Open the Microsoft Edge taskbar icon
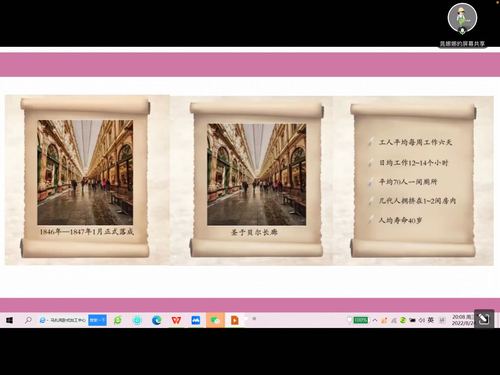This screenshot has width=500, height=375. pos(157,320)
